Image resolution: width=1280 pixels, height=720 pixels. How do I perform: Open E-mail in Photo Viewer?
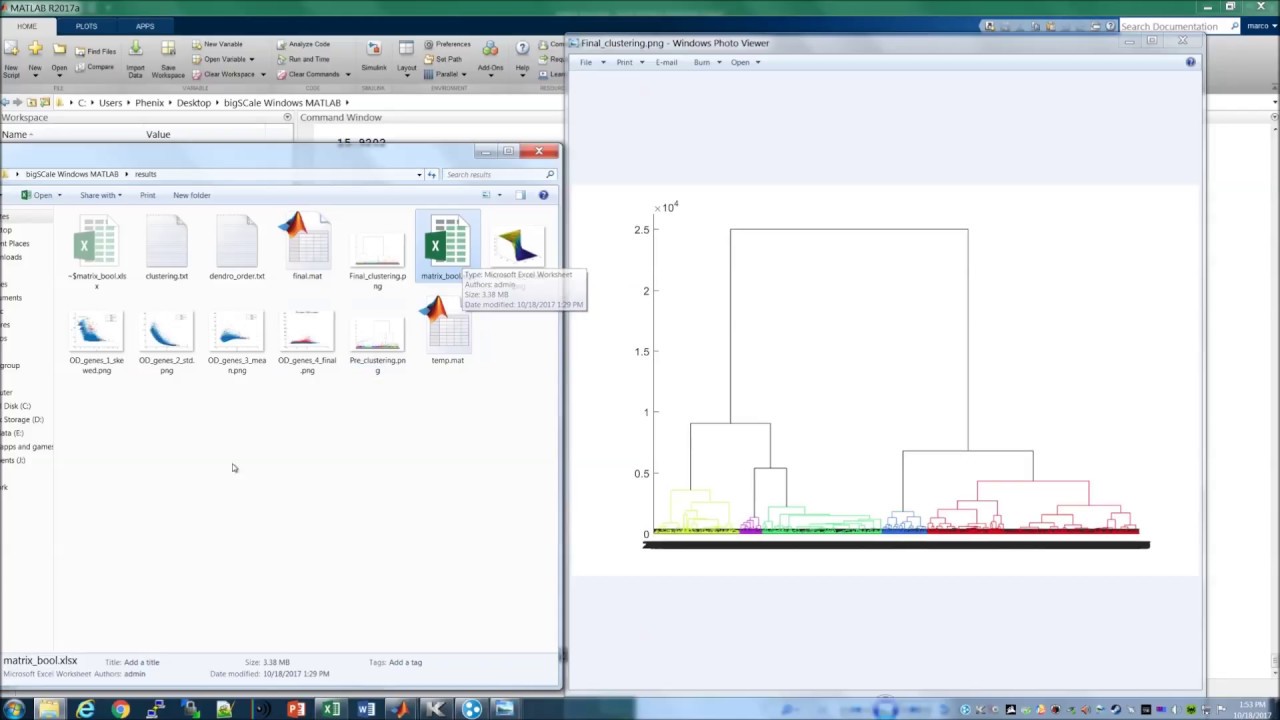666,62
